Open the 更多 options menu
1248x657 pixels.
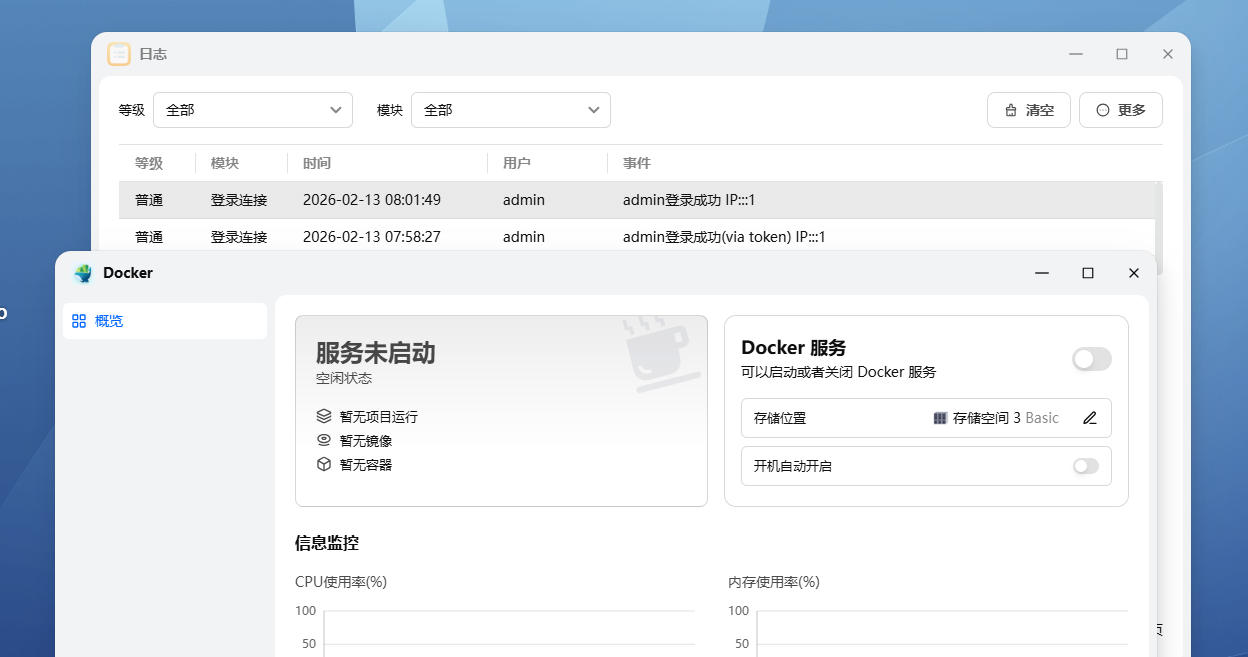pos(1120,110)
